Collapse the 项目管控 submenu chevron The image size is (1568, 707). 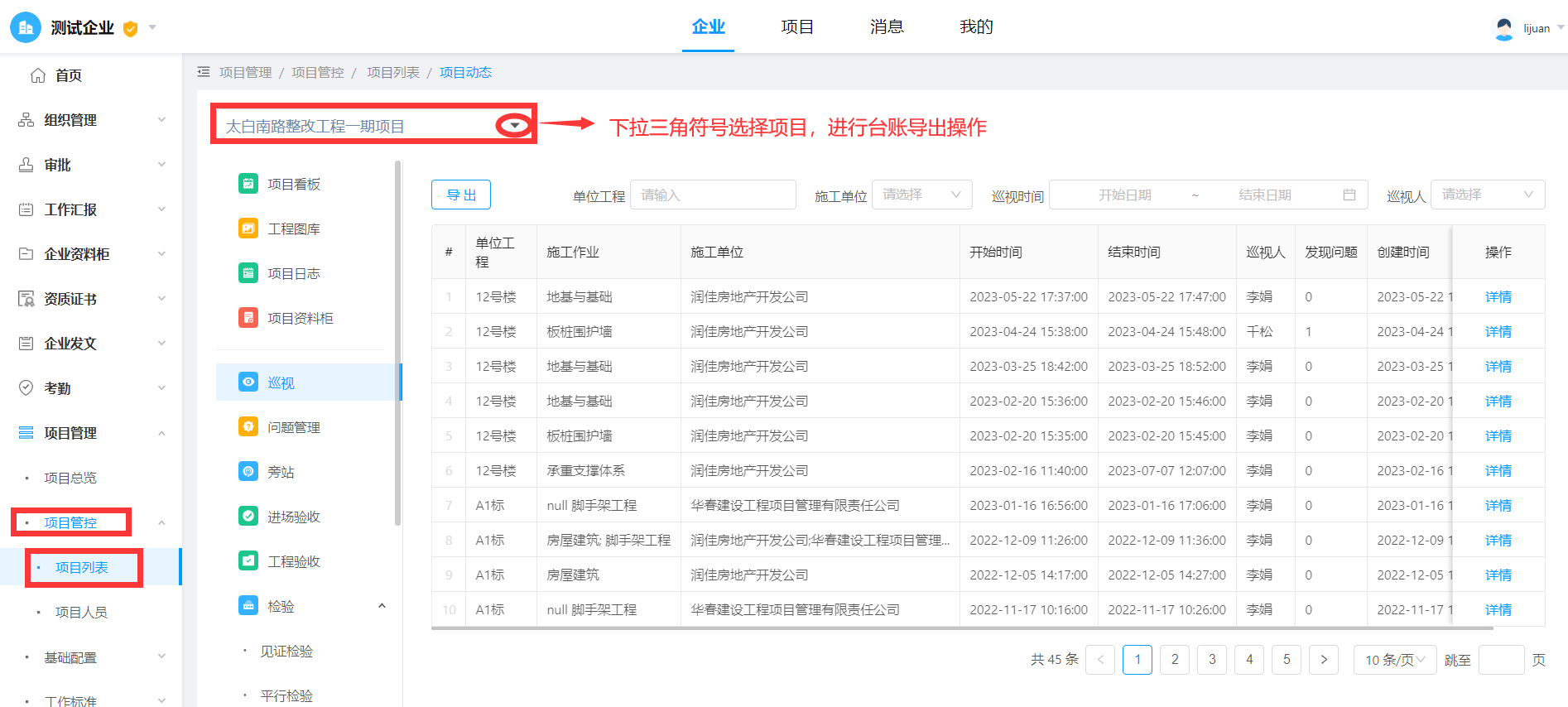click(161, 522)
